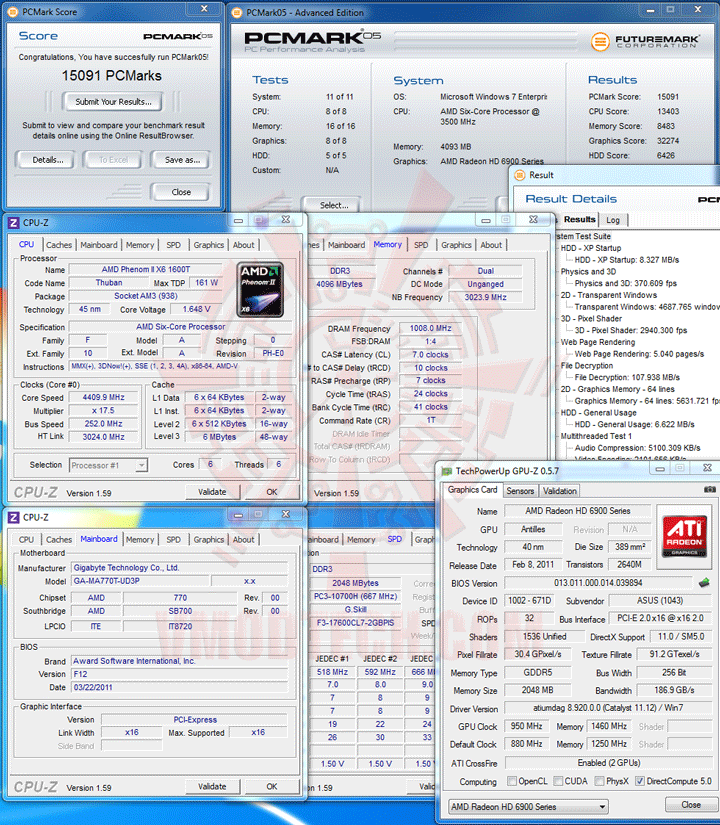This screenshot has width=720, height=825.
Task: Click the BIOS Date 03/22/2011 field
Action: (x=179, y=687)
